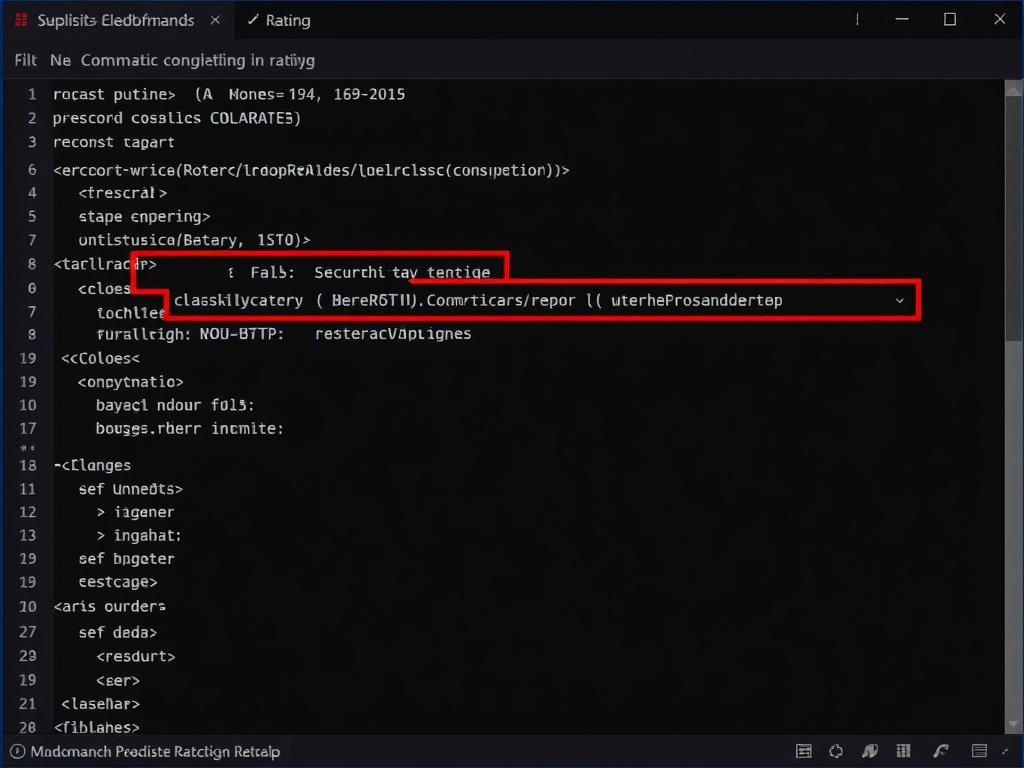This screenshot has height=768, width=1024.
Task: Open the Filt menu
Action: [x=26, y=60]
